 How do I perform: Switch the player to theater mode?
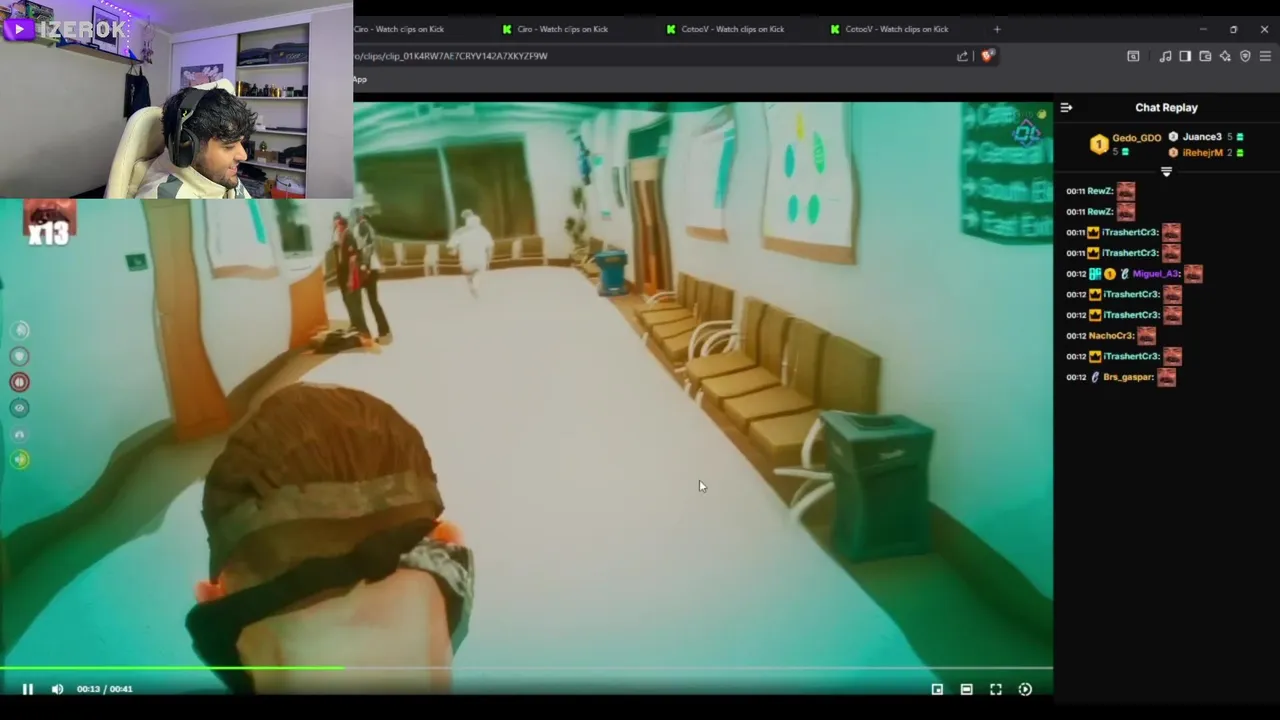coord(966,689)
